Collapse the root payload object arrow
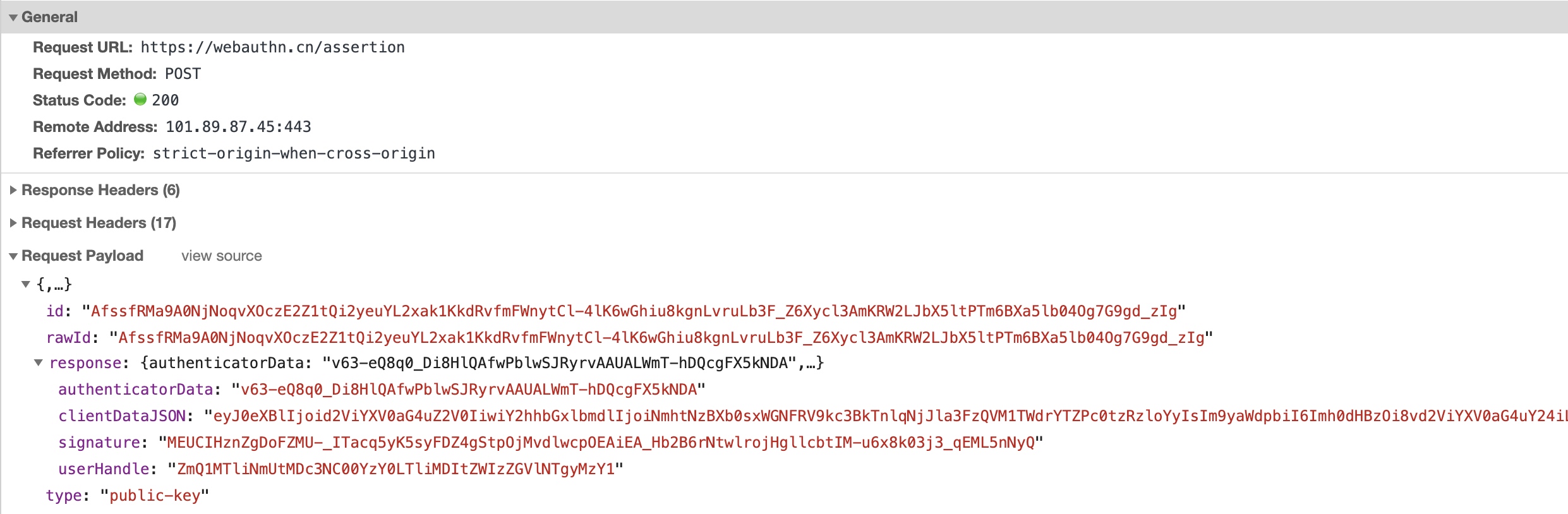The height and width of the screenshot is (514, 1568). click(26, 284)
